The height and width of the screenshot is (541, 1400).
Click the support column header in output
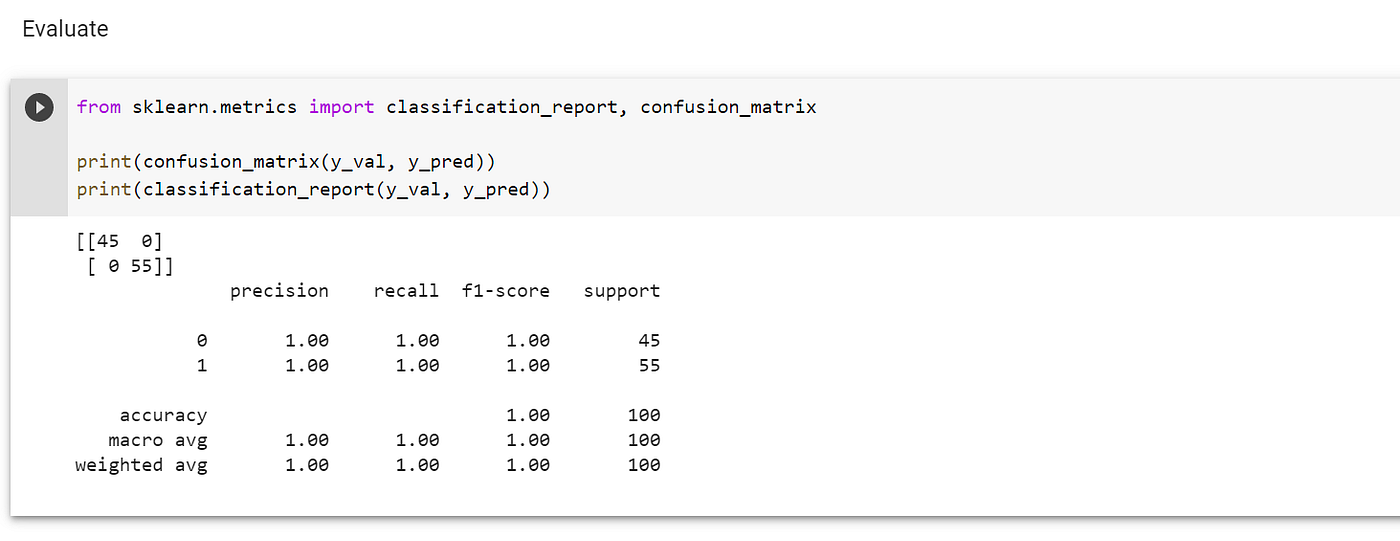click(622, 291)
